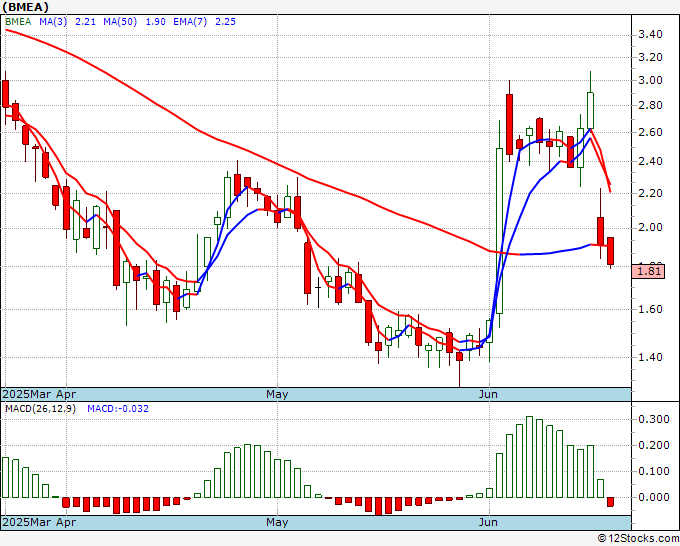Screen dimensions: 680x546
Task: Click the tall green June breakout candlestick
Action: pos(500,231)
